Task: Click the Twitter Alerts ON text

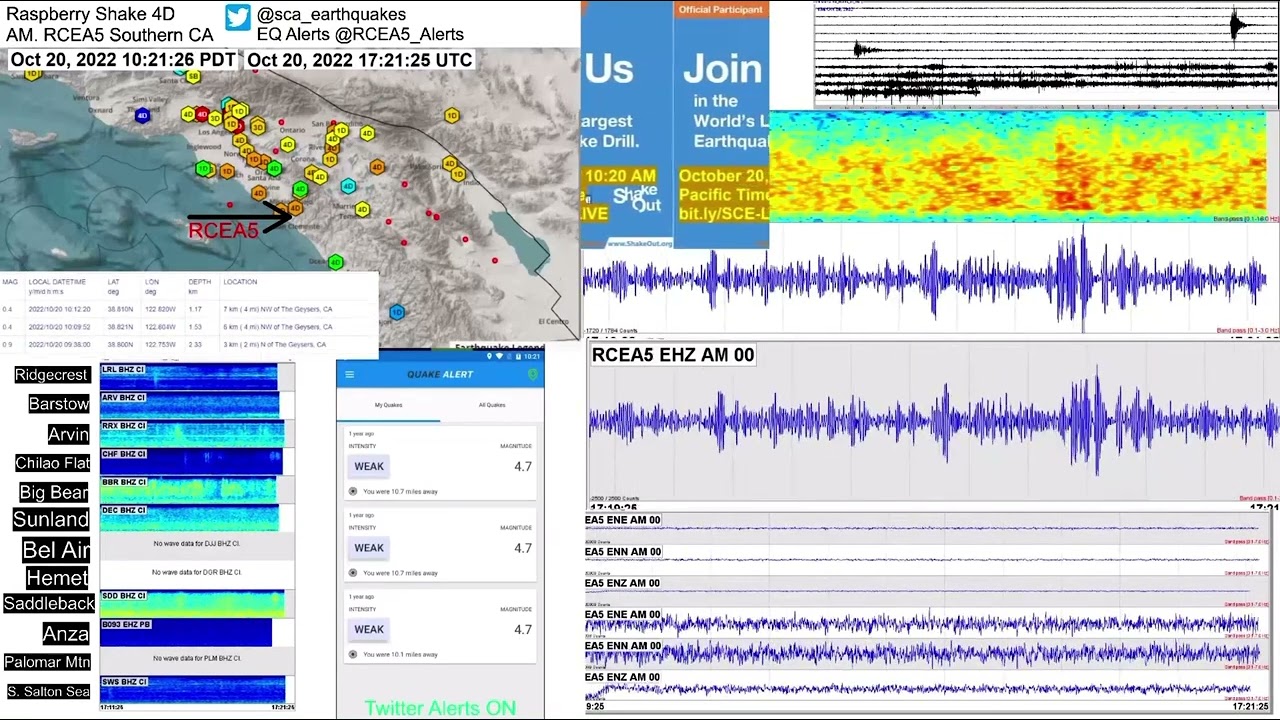Action: (x=440, y=708)
